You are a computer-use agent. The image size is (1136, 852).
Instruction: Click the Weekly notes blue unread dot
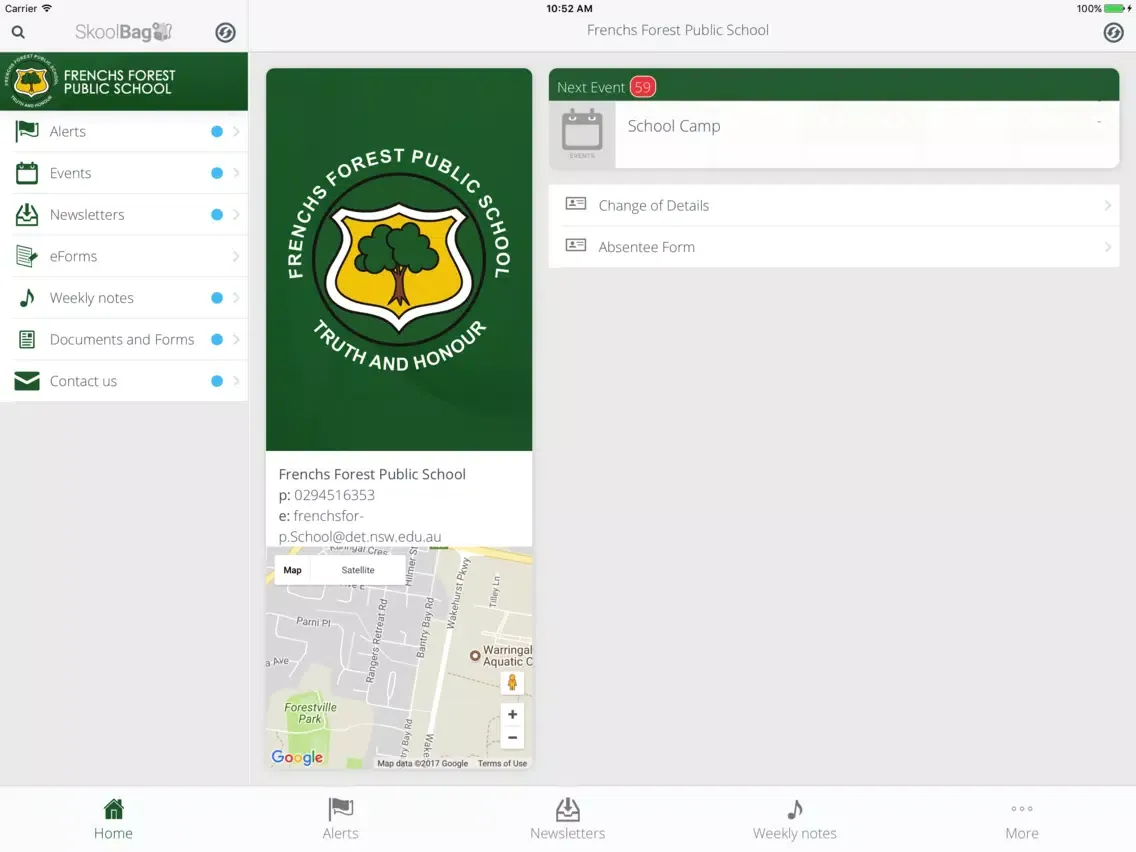[x=217, y=298]
